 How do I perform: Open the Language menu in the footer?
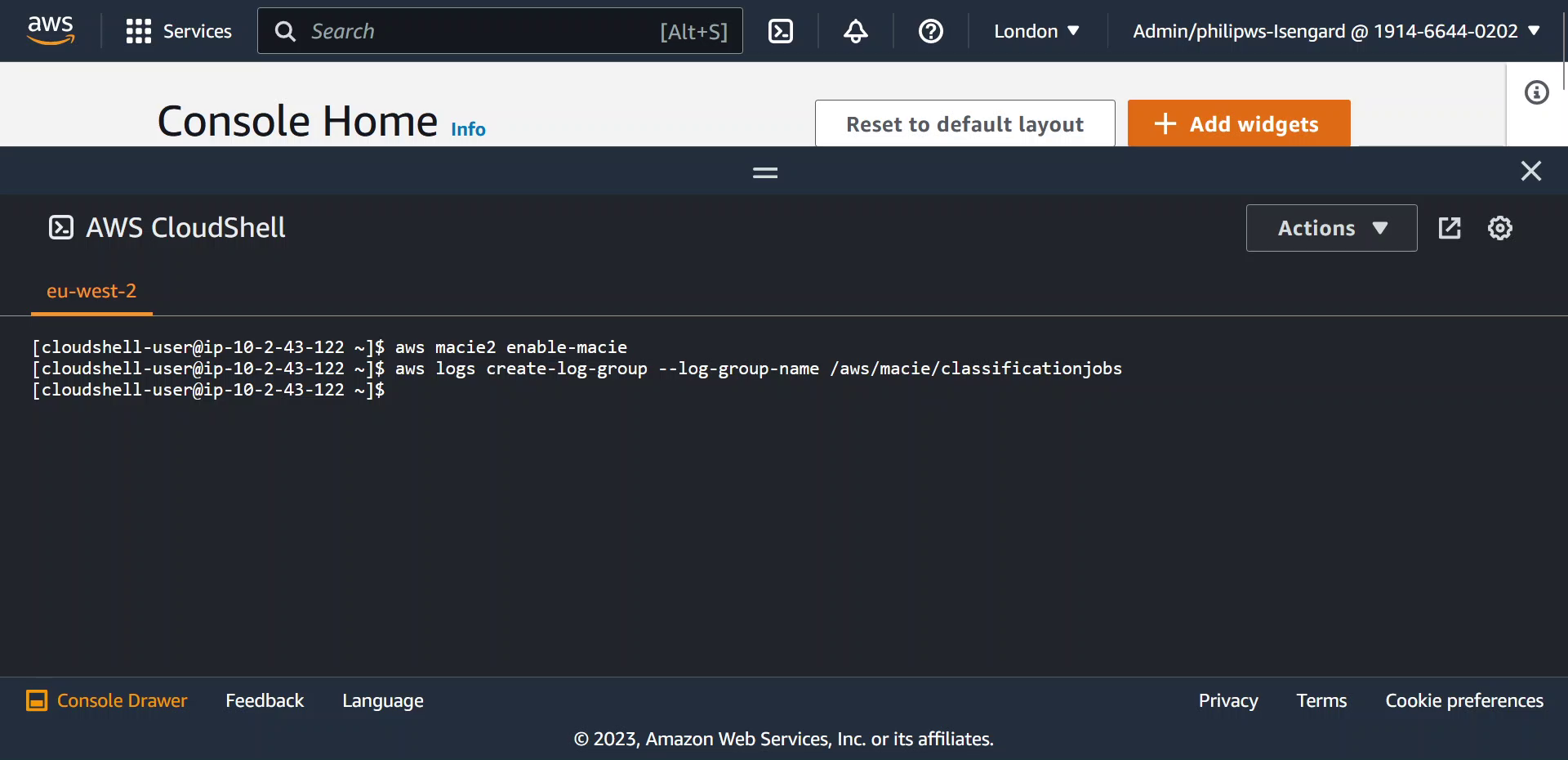coord(383,700)
